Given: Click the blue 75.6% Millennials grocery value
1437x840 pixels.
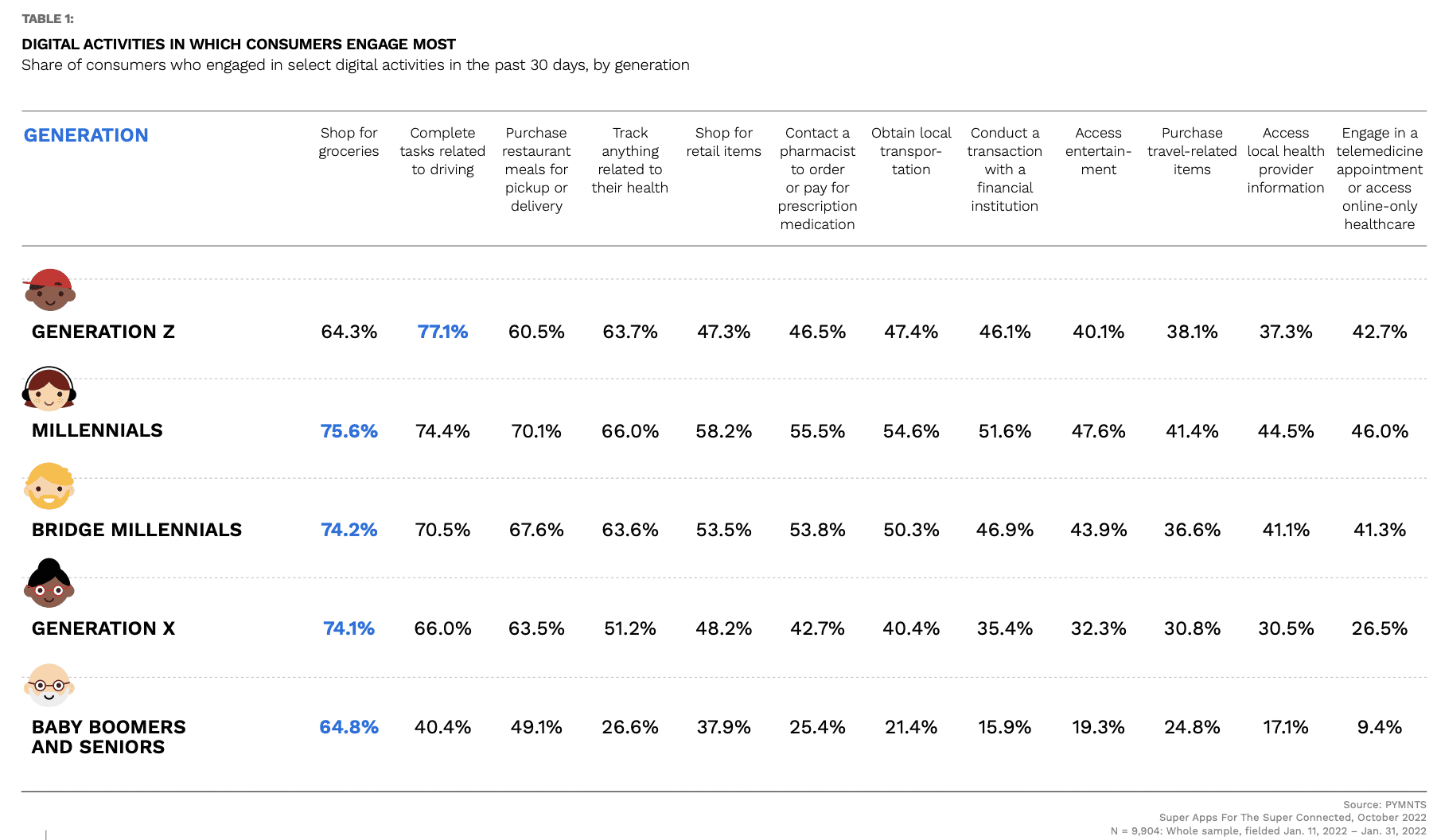Looking at the screenshot, I should click(x=349, y=431).
